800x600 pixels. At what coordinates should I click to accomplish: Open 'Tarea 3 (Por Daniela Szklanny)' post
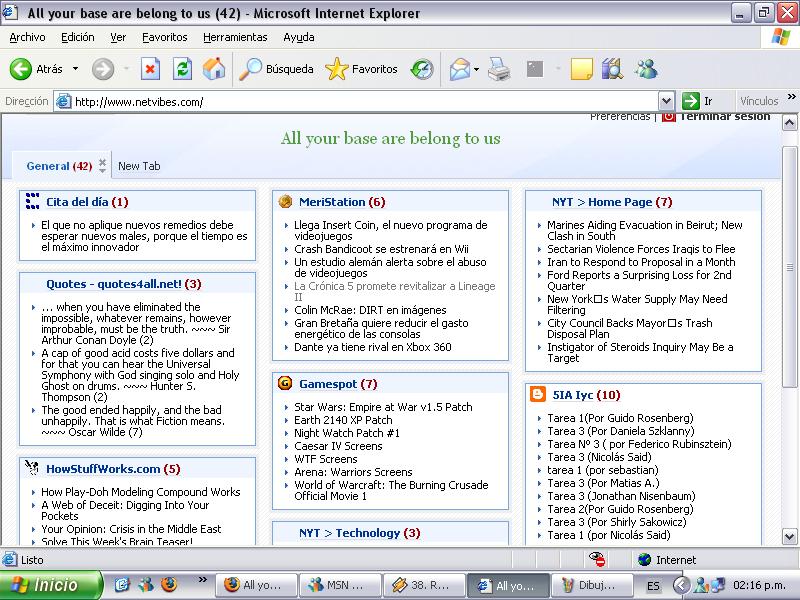click(620, 431)
